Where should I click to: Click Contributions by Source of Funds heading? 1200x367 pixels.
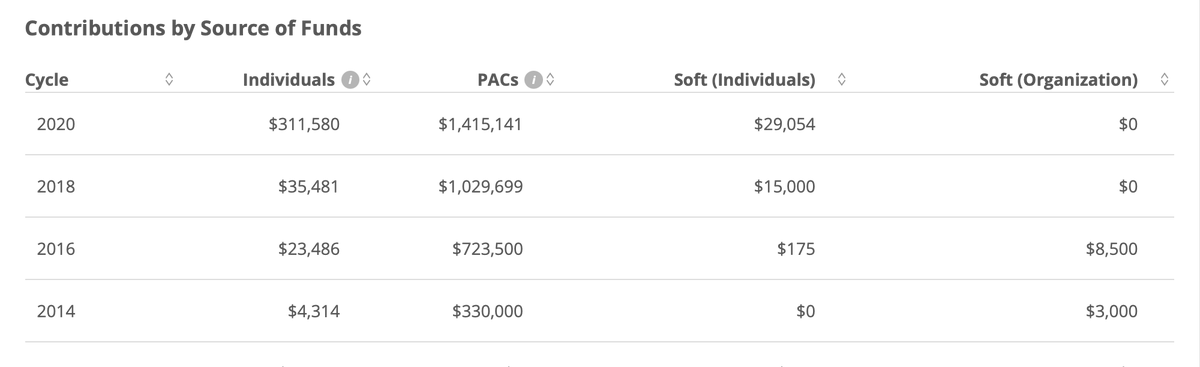coord(193,28)
